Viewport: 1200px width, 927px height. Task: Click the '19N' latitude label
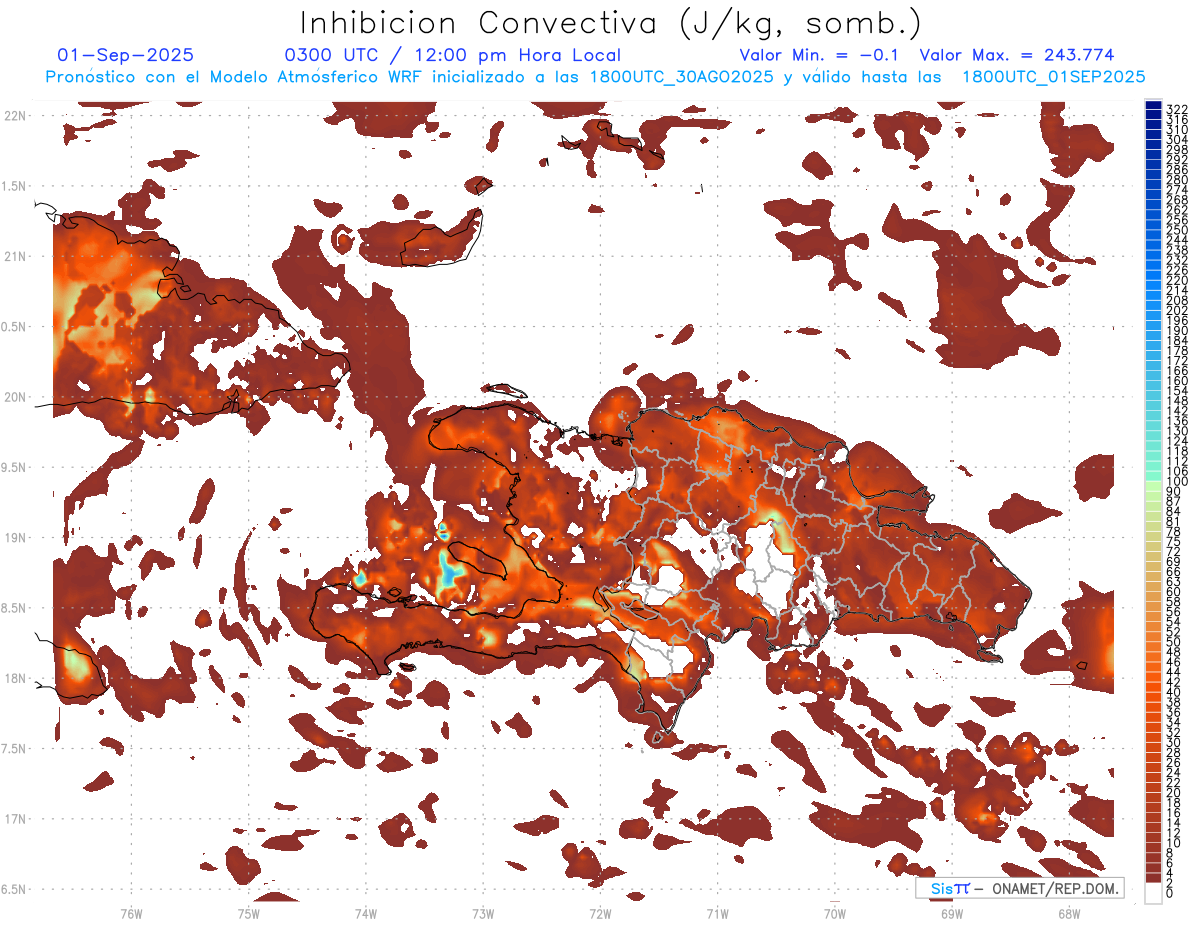[x=15, y=538]
